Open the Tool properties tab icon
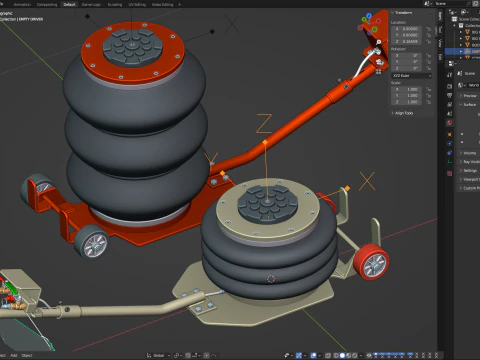Viewport: 480px width, 360px height. click(450, 75)
